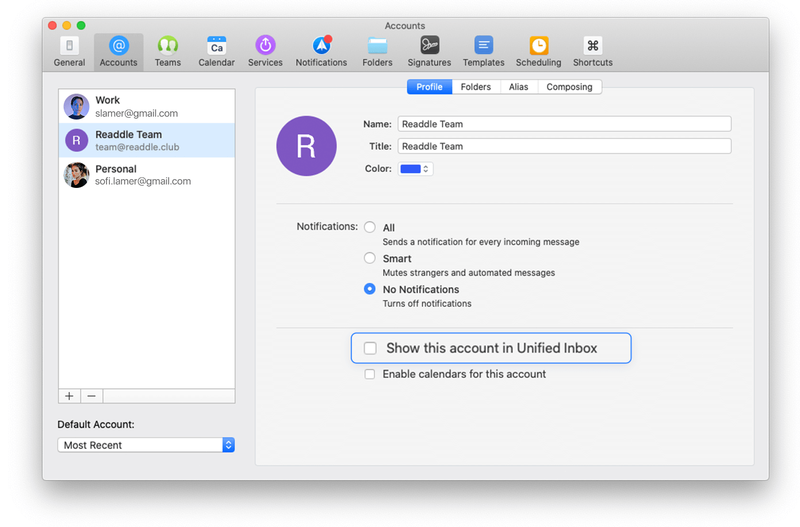Click the minus button to remove account
The width and height of the screenshot is (800, 527).
coord(91,396)
